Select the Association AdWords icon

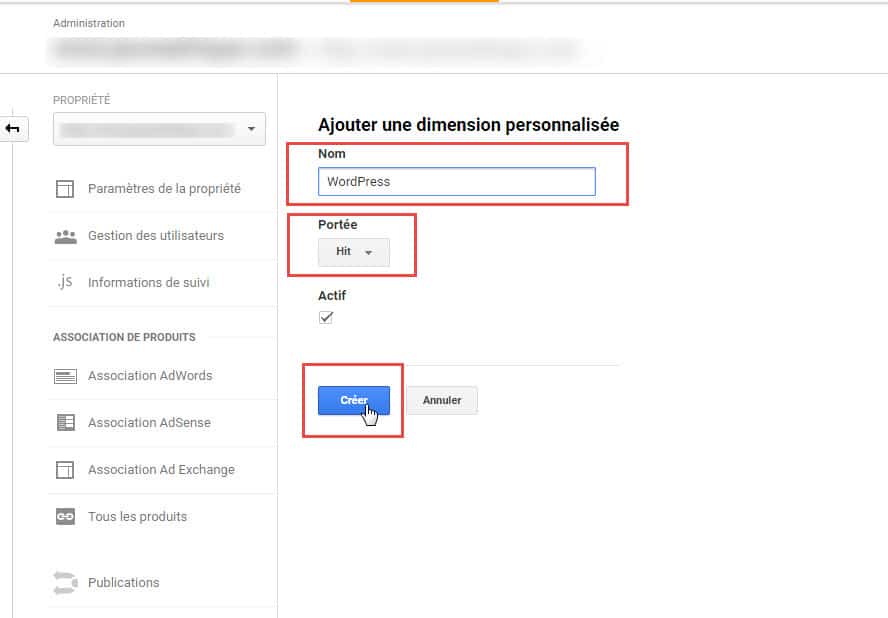pos(65,377)
